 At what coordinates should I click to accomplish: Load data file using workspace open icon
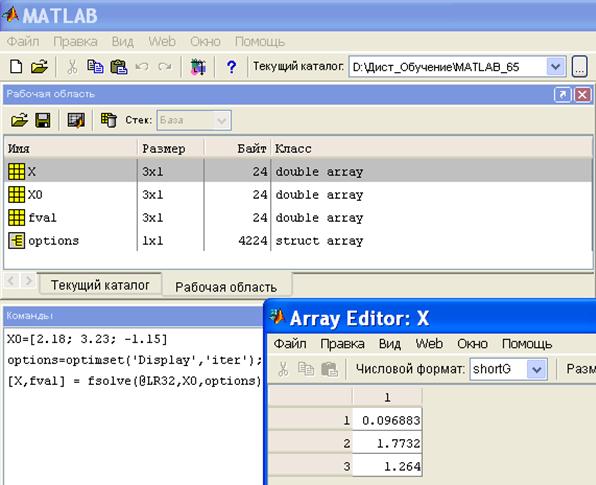click(x=19, y=120)
